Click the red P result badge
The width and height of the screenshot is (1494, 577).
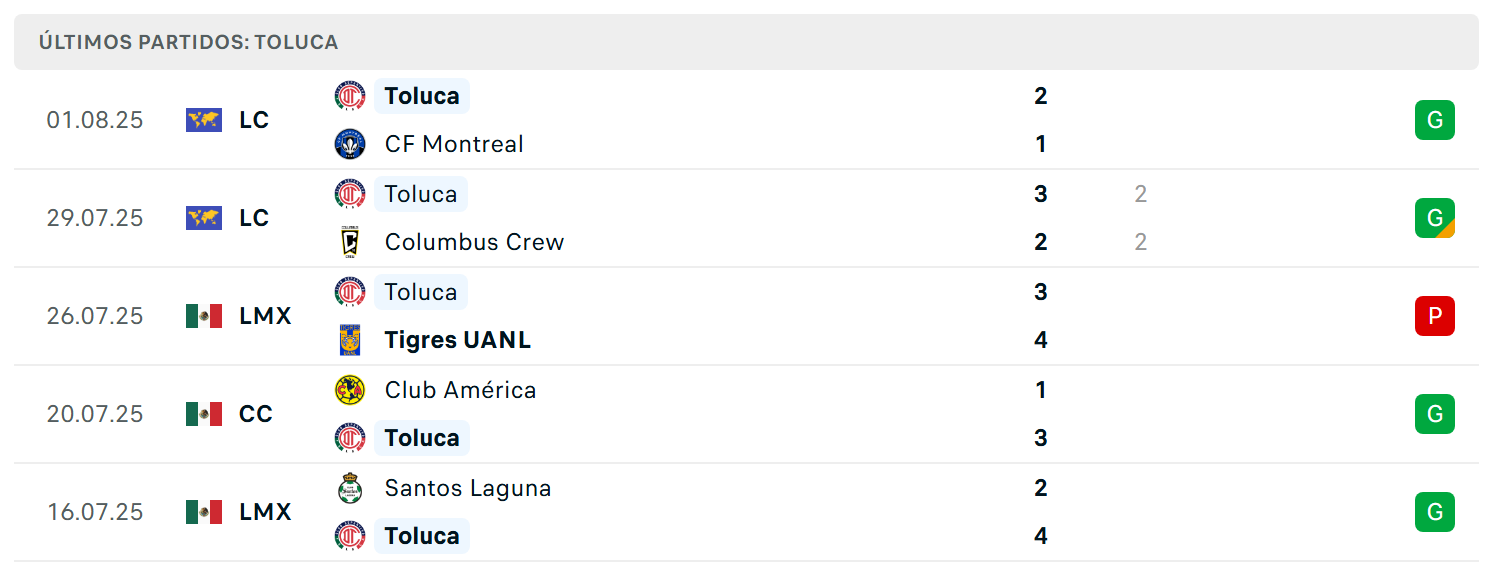1435,316
